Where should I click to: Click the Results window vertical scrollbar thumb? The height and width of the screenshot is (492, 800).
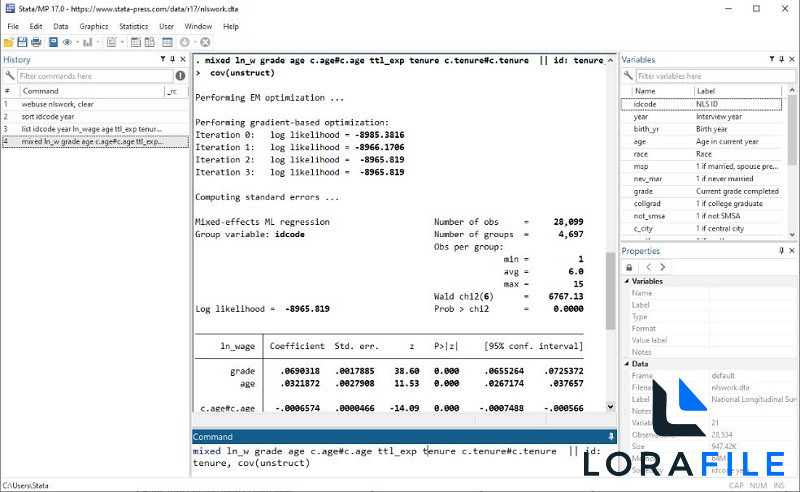point(610,291)
